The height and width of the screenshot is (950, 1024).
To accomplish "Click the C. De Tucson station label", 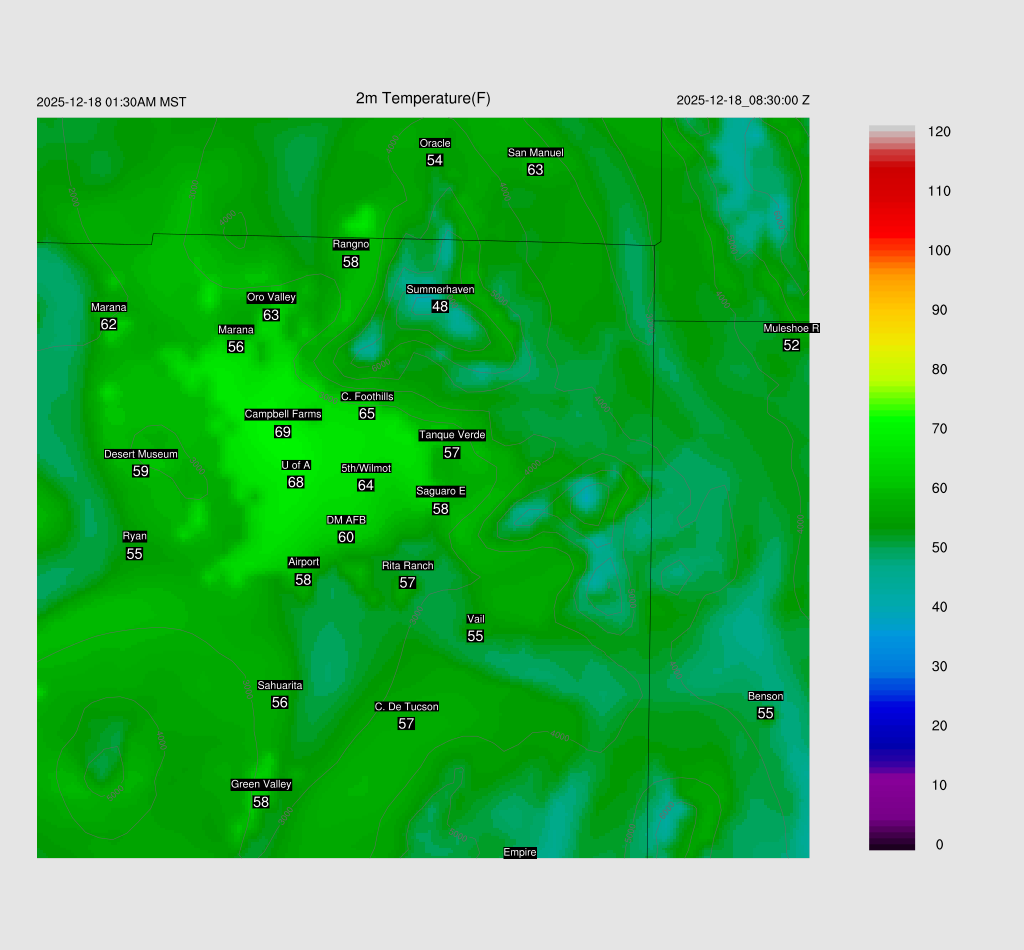I will (406, 707).
